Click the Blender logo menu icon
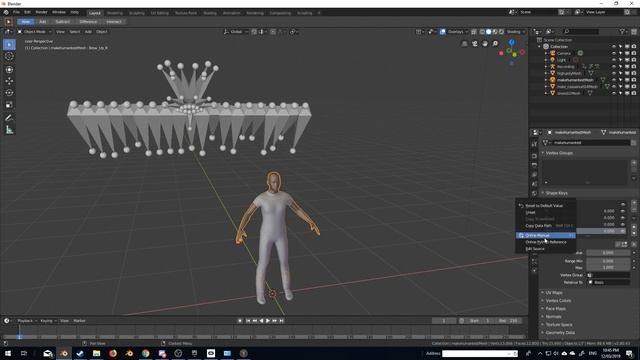Screen dimensions: 640x360 [6, 12]
